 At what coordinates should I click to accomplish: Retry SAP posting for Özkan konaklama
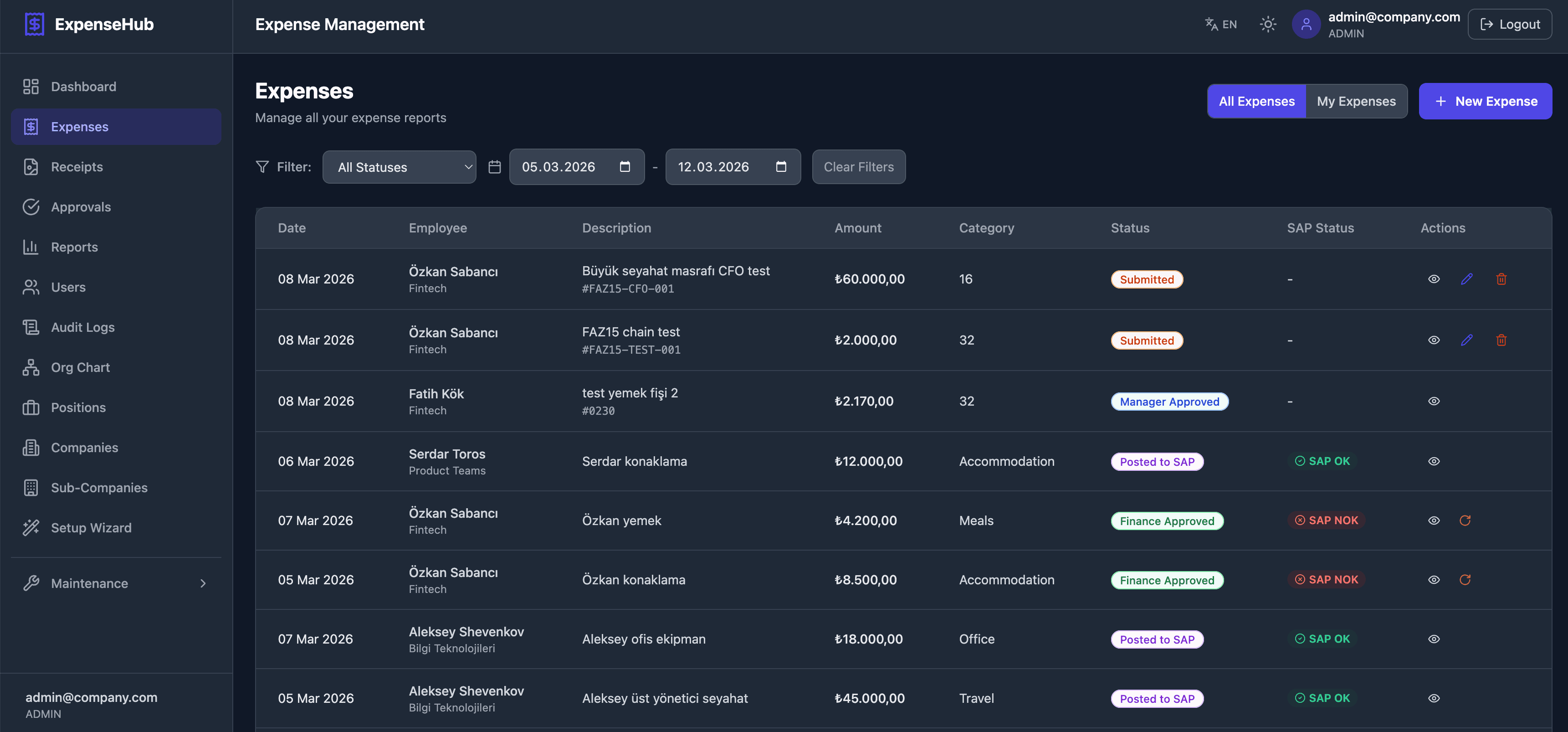[x=1465, y=580]
